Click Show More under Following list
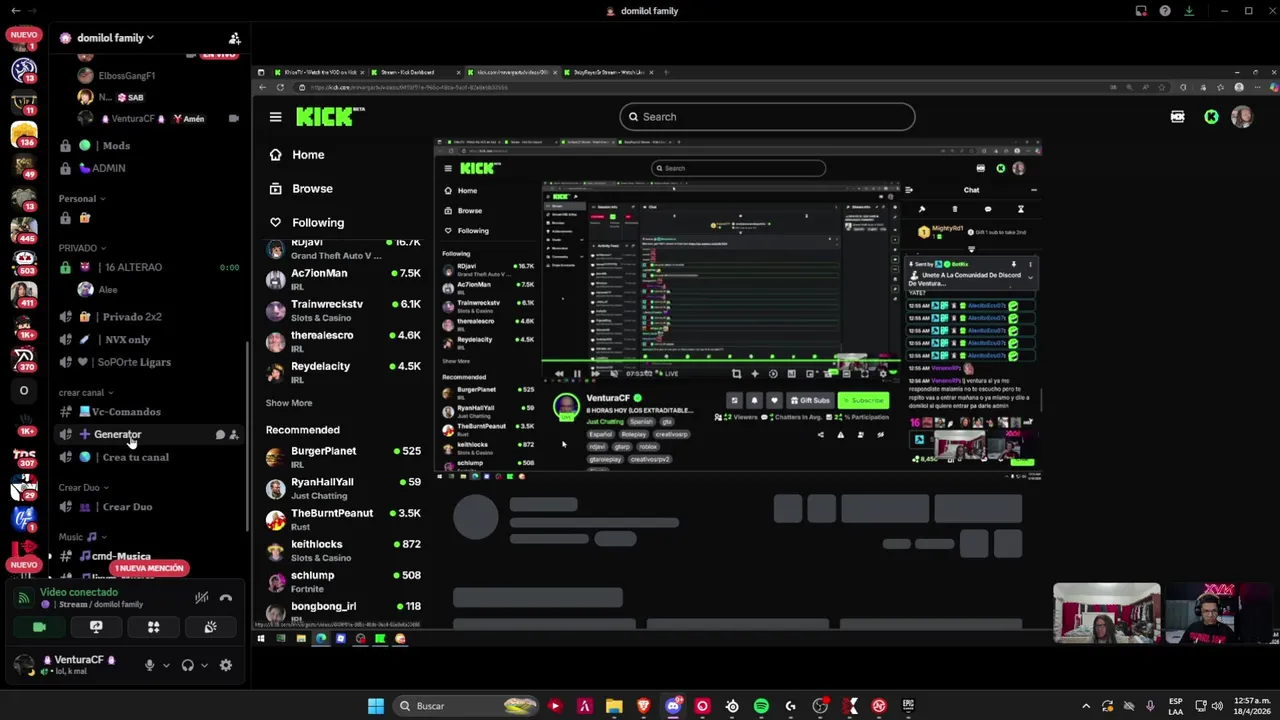This screenshot has height=720, width=1280. click(x=289, y=403)
